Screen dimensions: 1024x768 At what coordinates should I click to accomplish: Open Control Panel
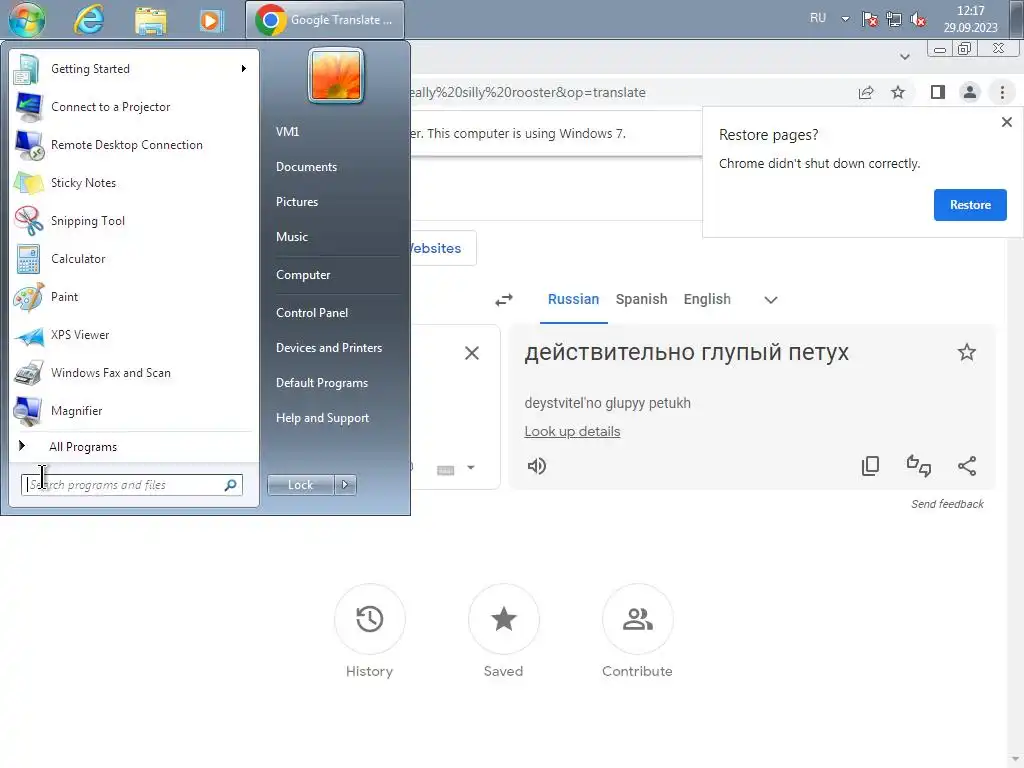pos(312,312)
